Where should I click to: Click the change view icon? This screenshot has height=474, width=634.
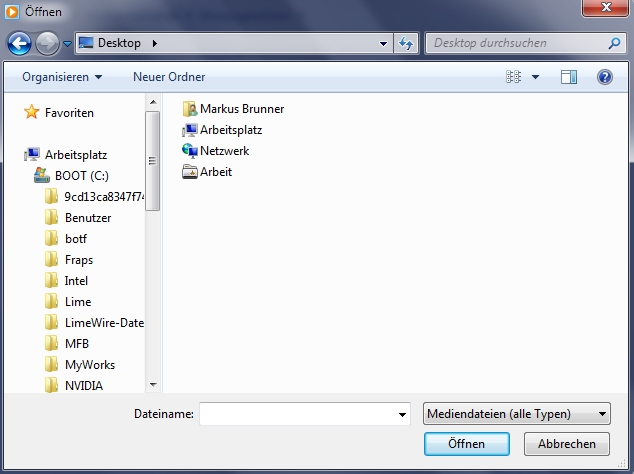tap(514, 77)
